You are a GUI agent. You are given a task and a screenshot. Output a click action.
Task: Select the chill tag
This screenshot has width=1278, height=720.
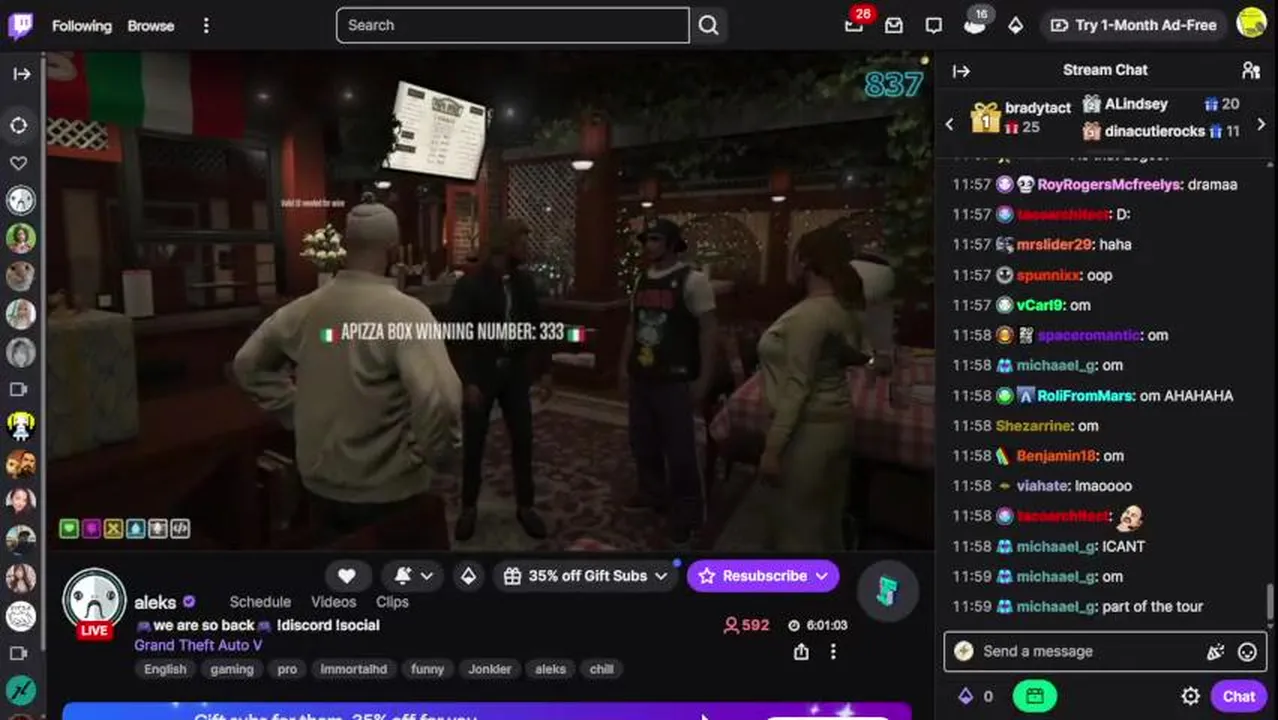[602, 669]
